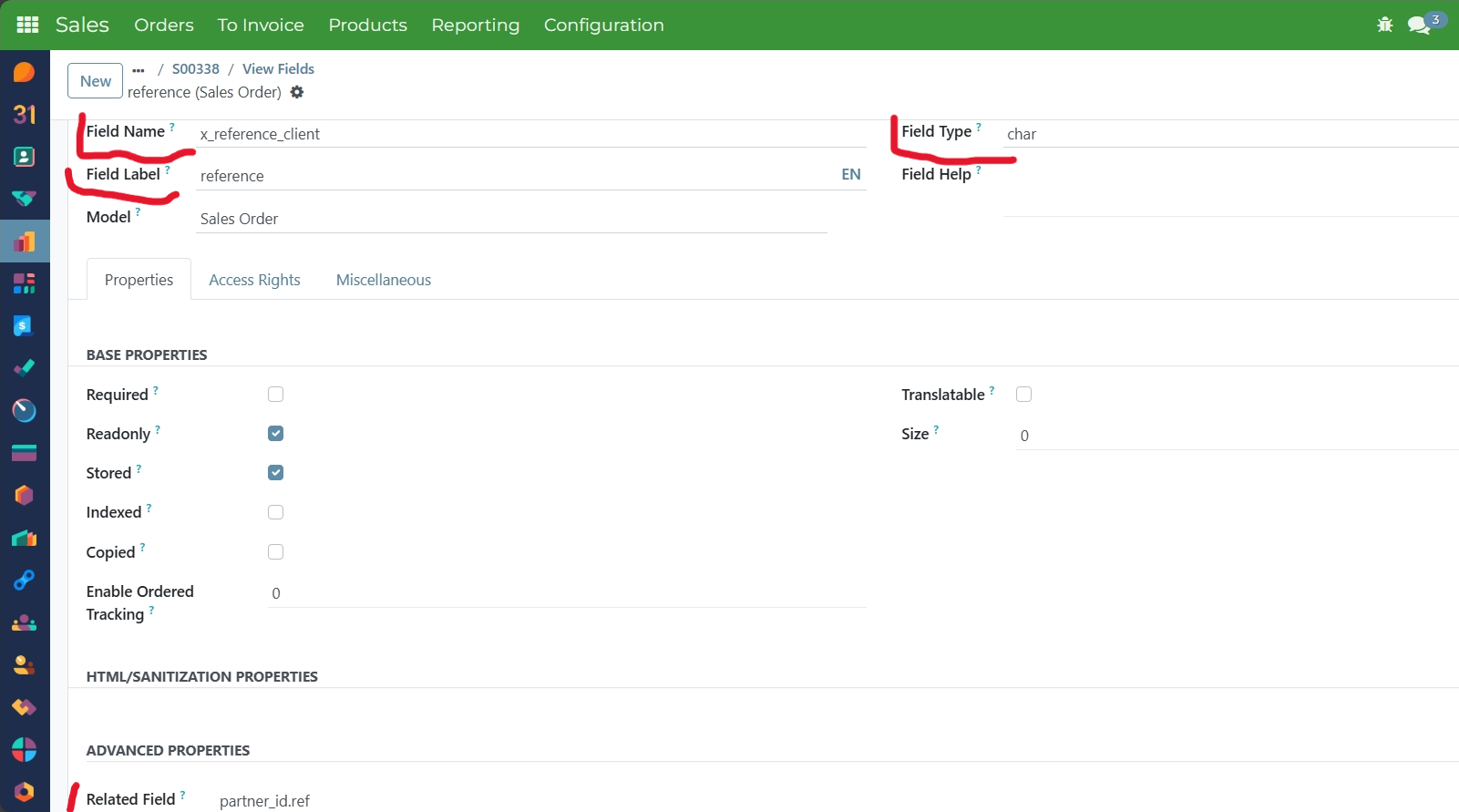Click the Sales app title
The height and width of the screenshot is (812, 1459).
82,25
